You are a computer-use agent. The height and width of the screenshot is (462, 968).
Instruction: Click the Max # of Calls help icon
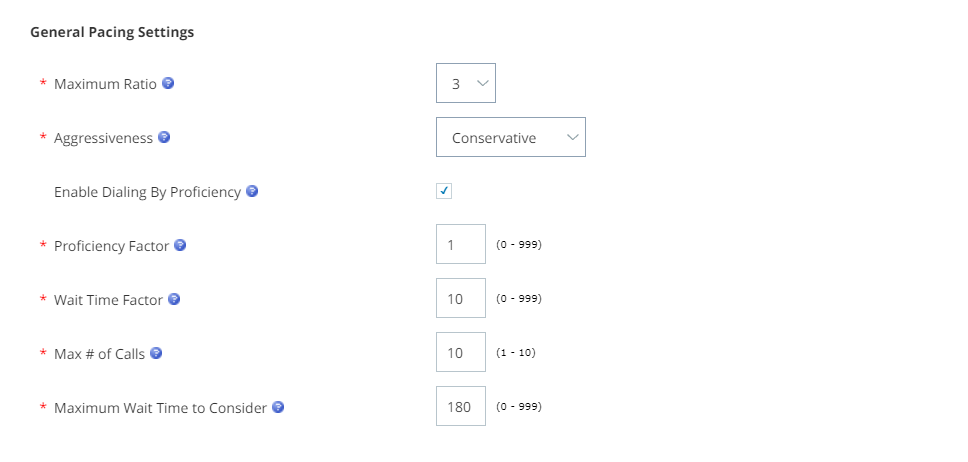click(x=156, y=353)
